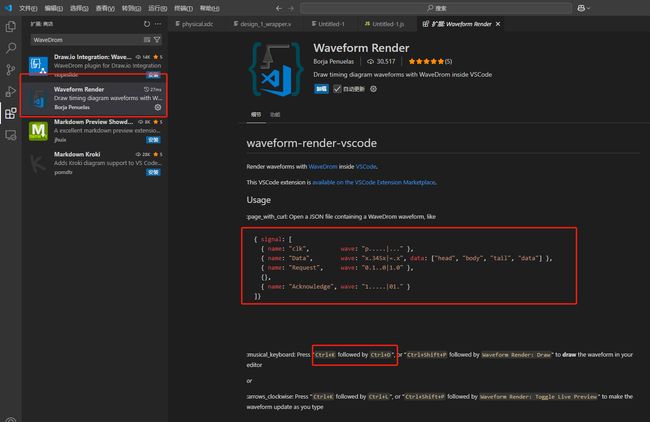The width and height of the screenshot is (650, 422).
Task: Switch to Untitled-1.js tab
Action: (386, 24)
